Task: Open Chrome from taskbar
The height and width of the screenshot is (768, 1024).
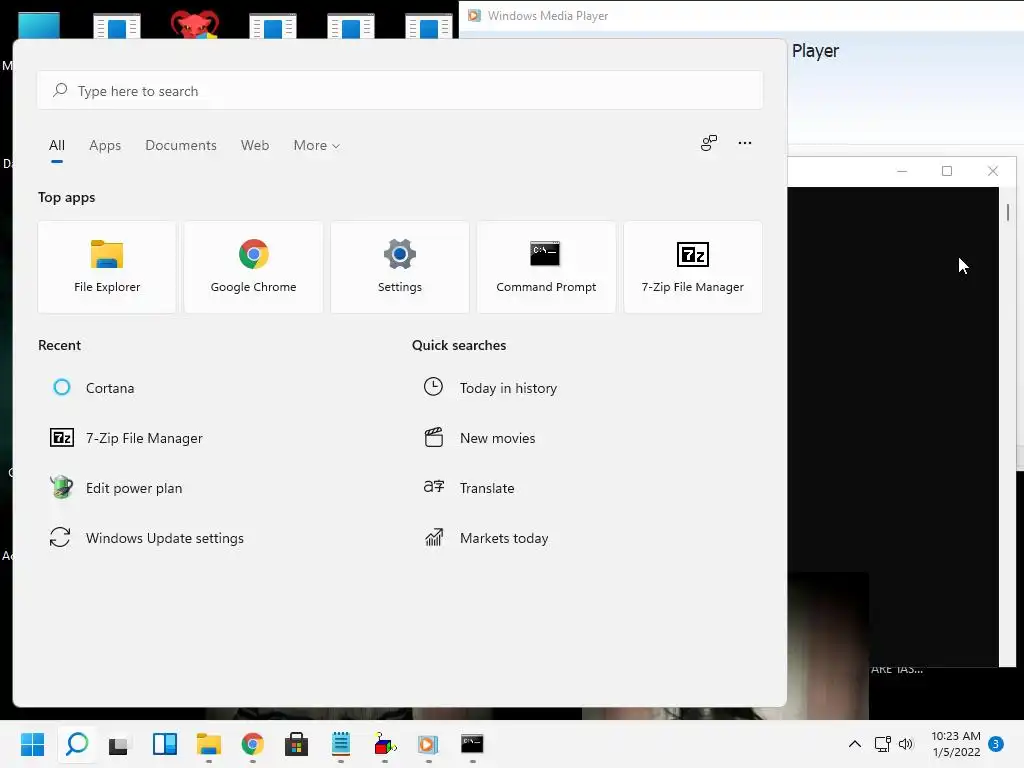Action: point(253,744)
